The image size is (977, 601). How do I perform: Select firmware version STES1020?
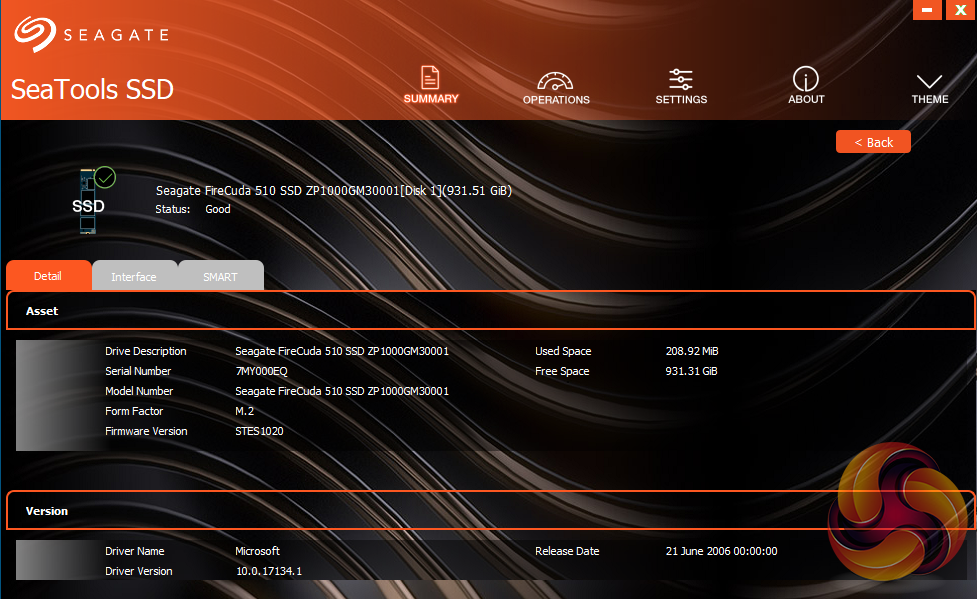(x=259, y=431)
